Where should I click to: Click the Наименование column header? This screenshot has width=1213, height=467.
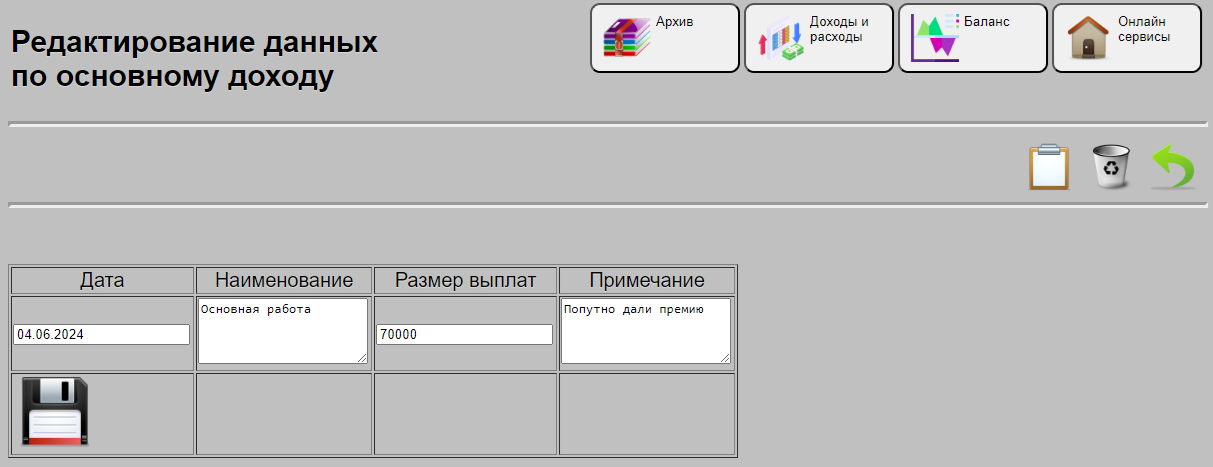284,280
